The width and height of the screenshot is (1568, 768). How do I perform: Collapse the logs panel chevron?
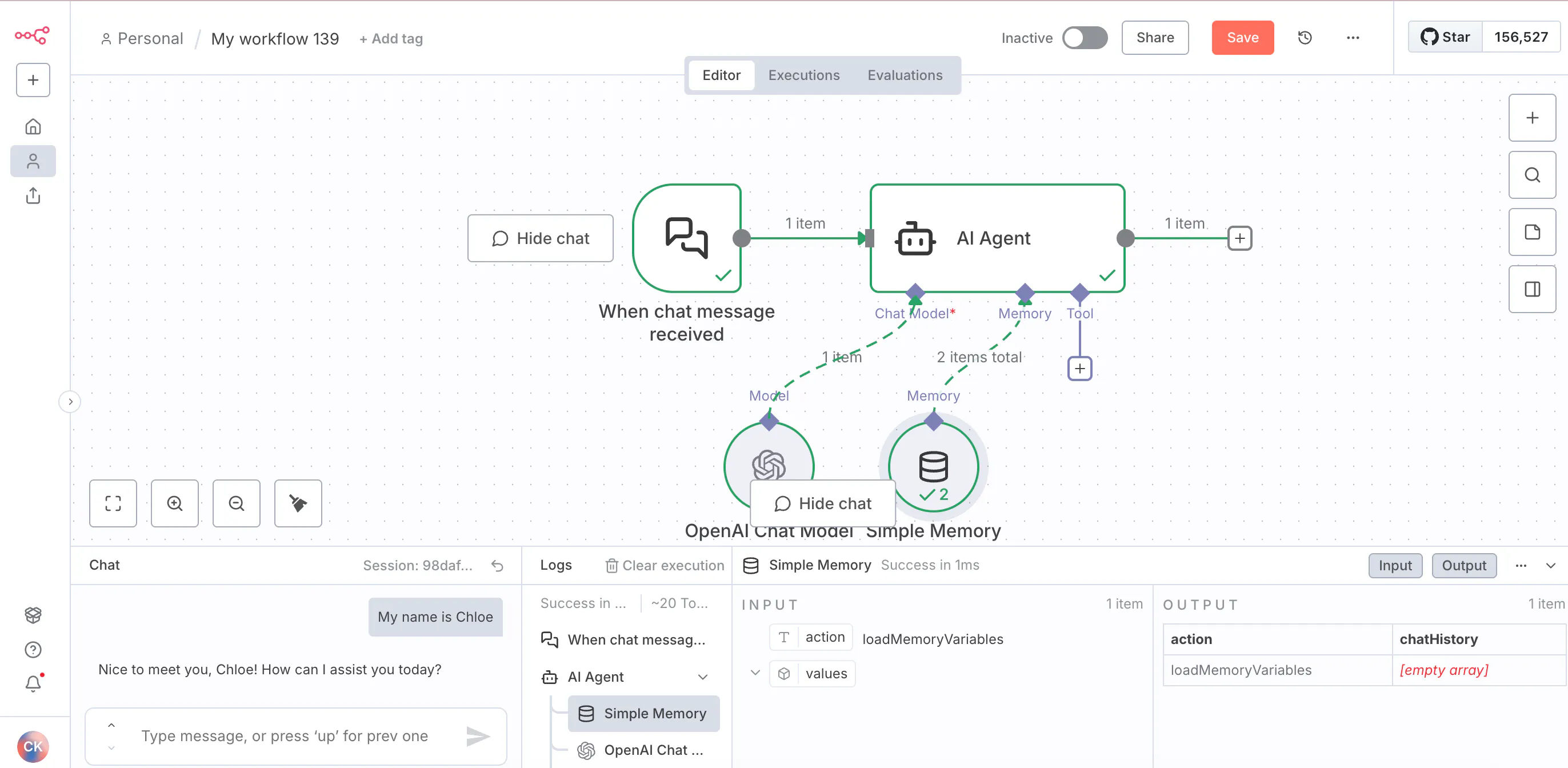pyautogui.click(x=1550, y=565)
